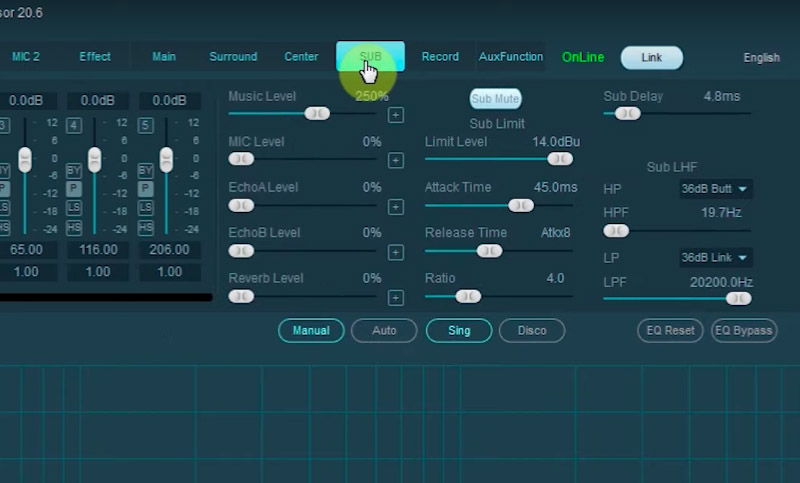Screen dimensions: 800x483
Task: Toggle the Sub Mute button
Action: click(495, 99)
